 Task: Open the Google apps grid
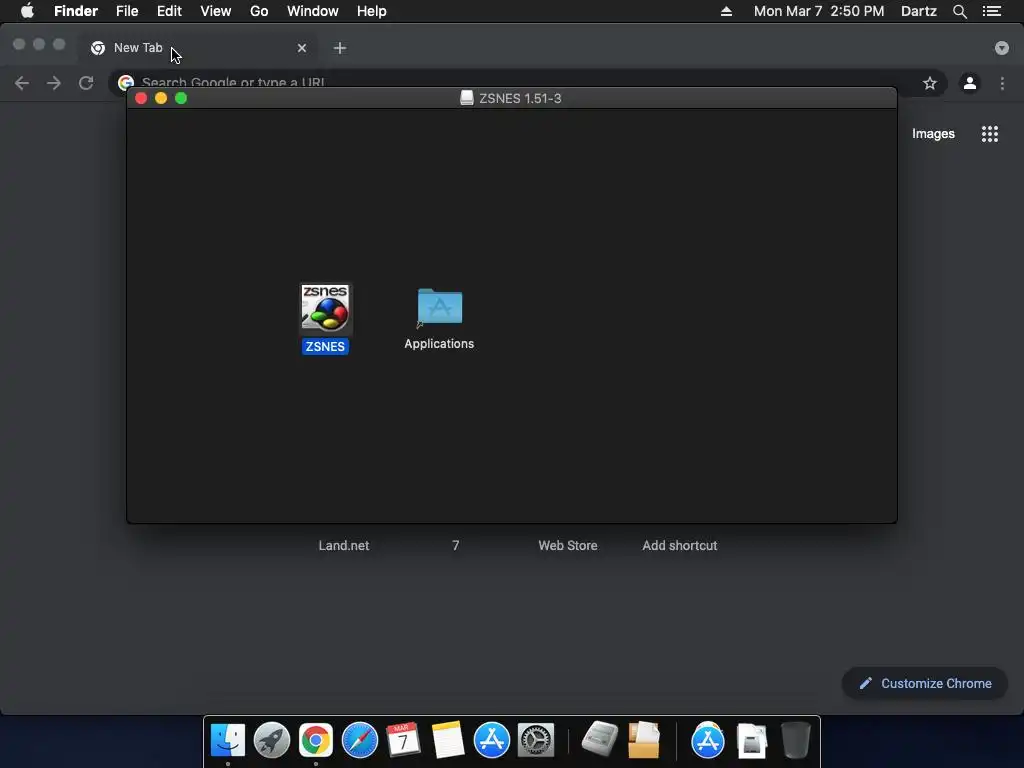990,134
